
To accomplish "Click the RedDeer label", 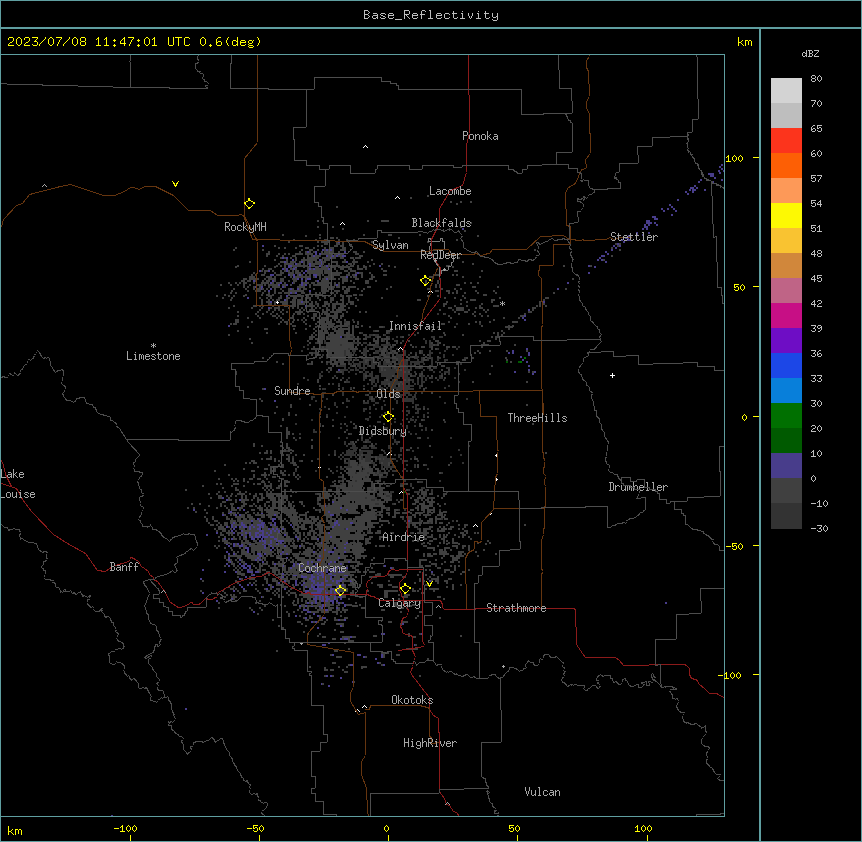I will coord(440,255).
